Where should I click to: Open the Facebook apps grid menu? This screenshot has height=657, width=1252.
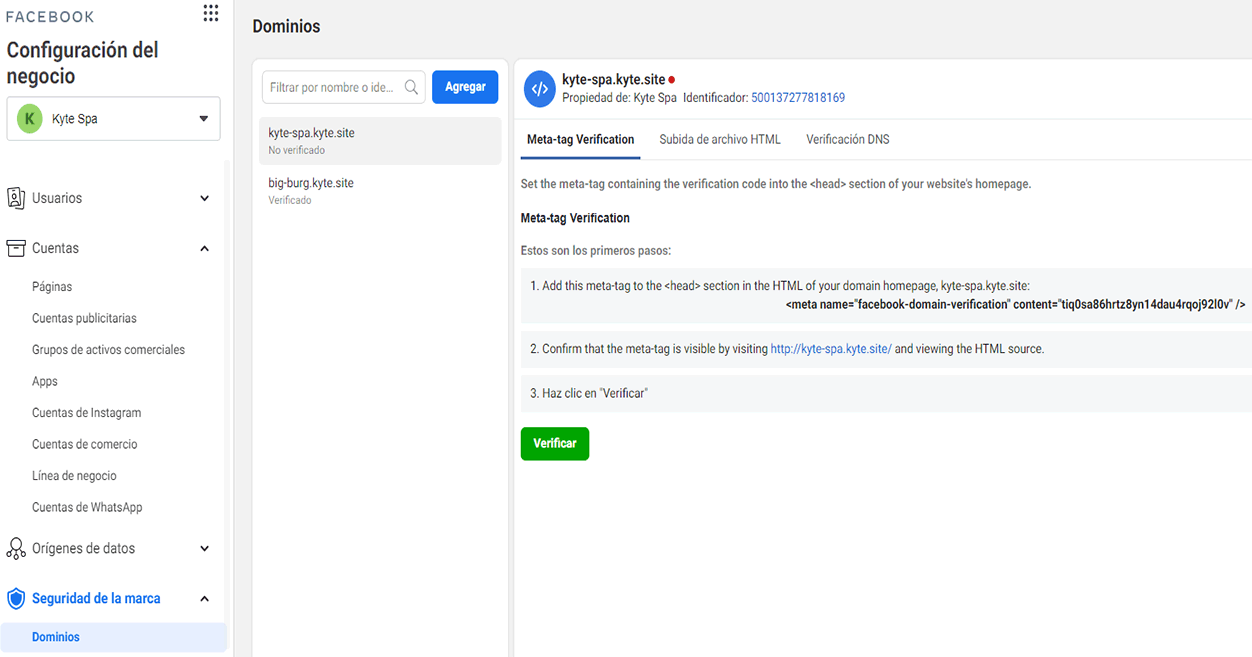210,13
